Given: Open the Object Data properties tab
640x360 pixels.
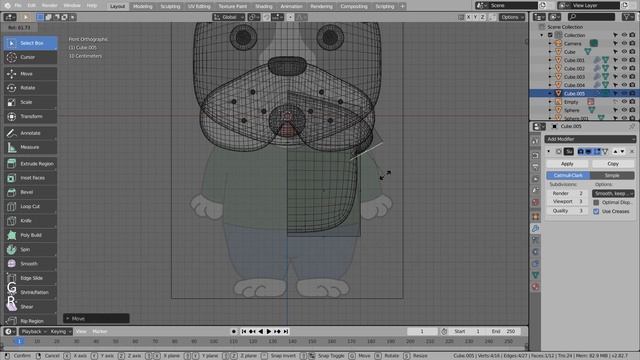Looking at the screenshot, I should pos(535,275).
